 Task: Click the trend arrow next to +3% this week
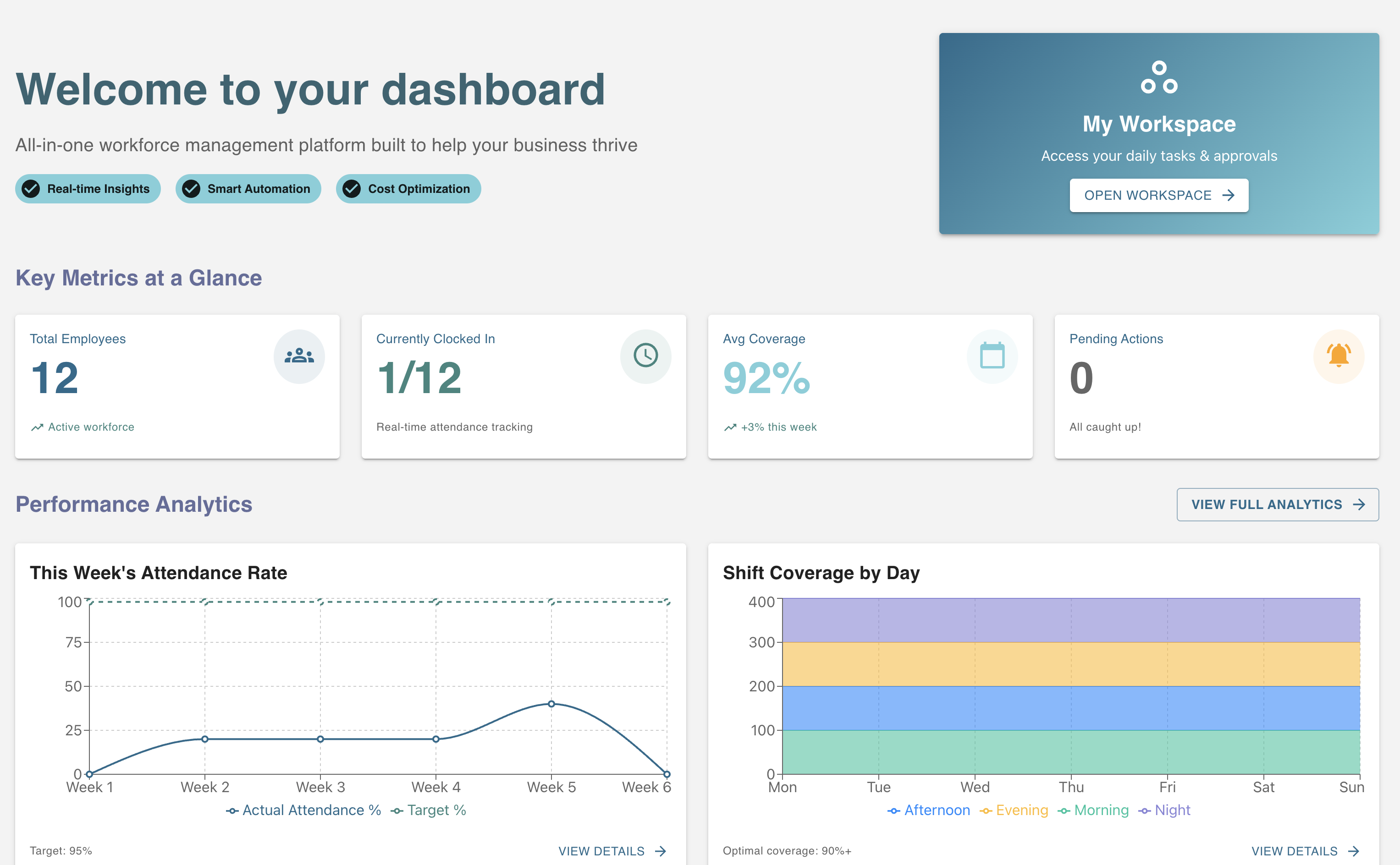(x=730, y=427)
